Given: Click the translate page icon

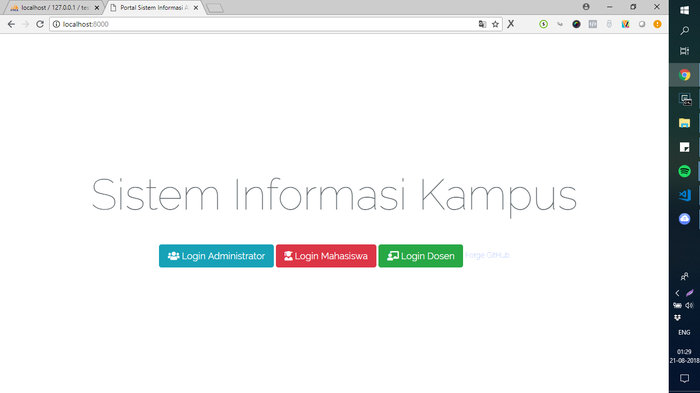Looking at the screenshot, I should [482, 24].
